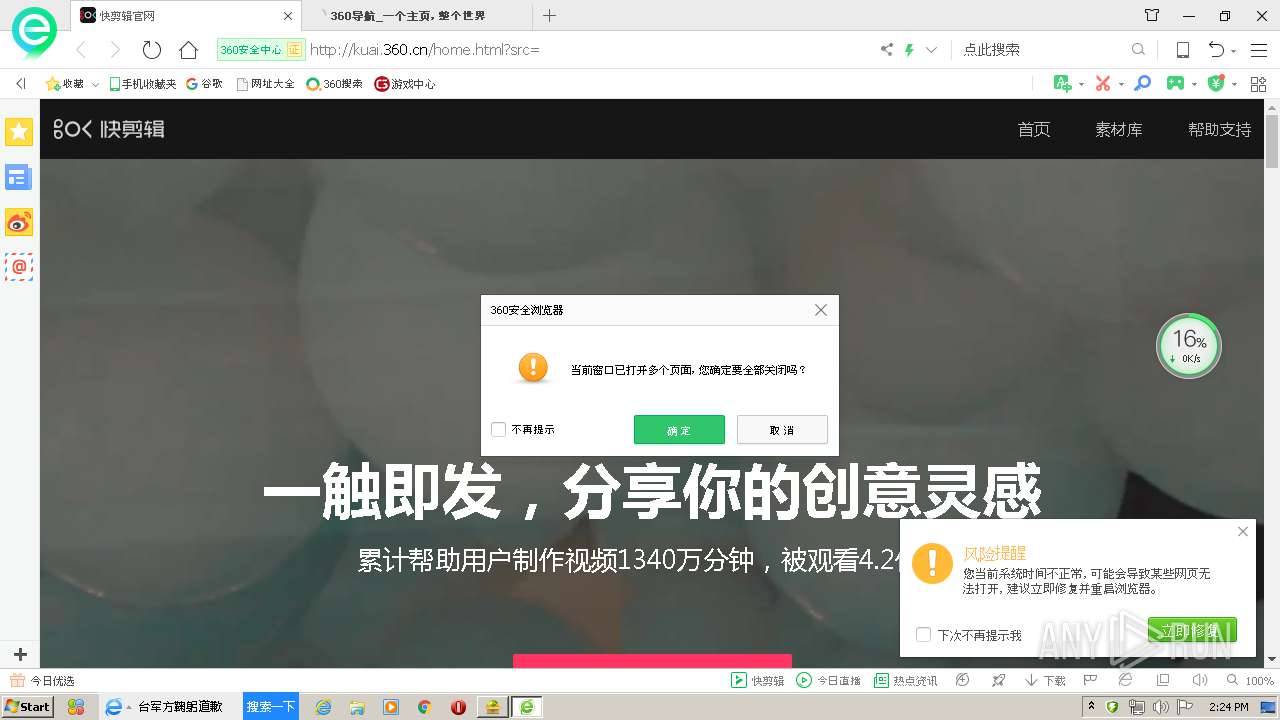Open the mail @ sidebar icon
The image size is (1280, 720).
(19, 267)
